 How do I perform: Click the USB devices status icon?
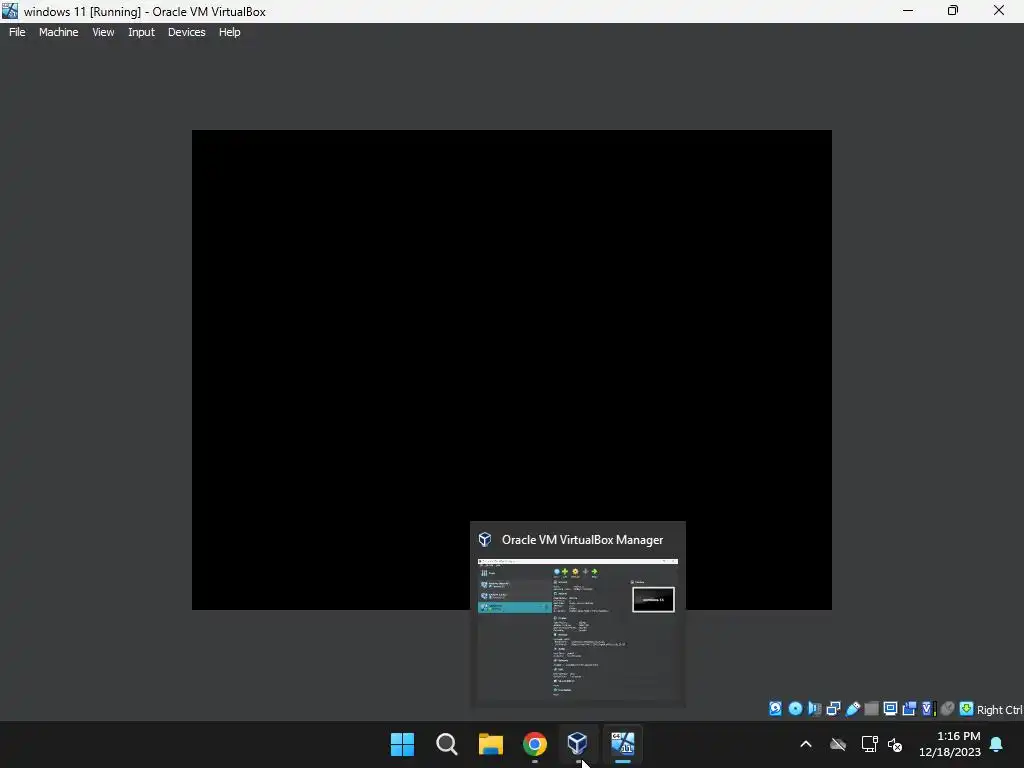click(x=853, y=709)
